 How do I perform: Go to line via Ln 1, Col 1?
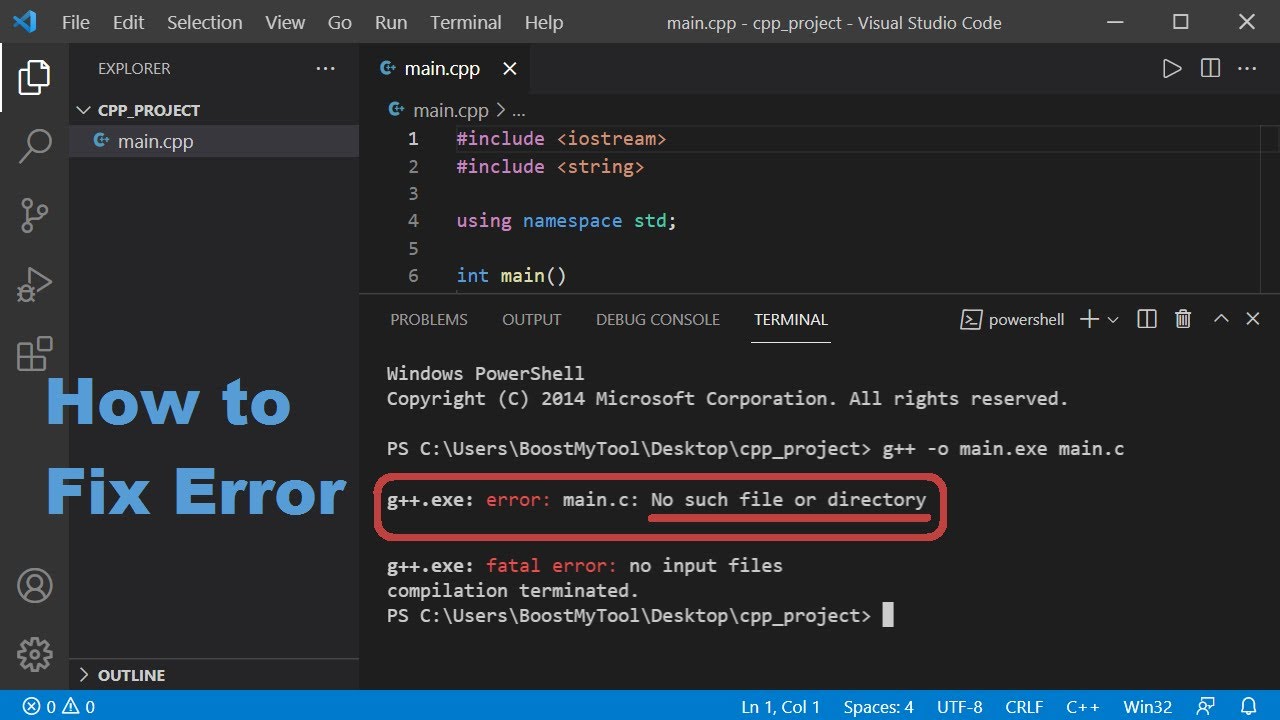tap(781, 707)
